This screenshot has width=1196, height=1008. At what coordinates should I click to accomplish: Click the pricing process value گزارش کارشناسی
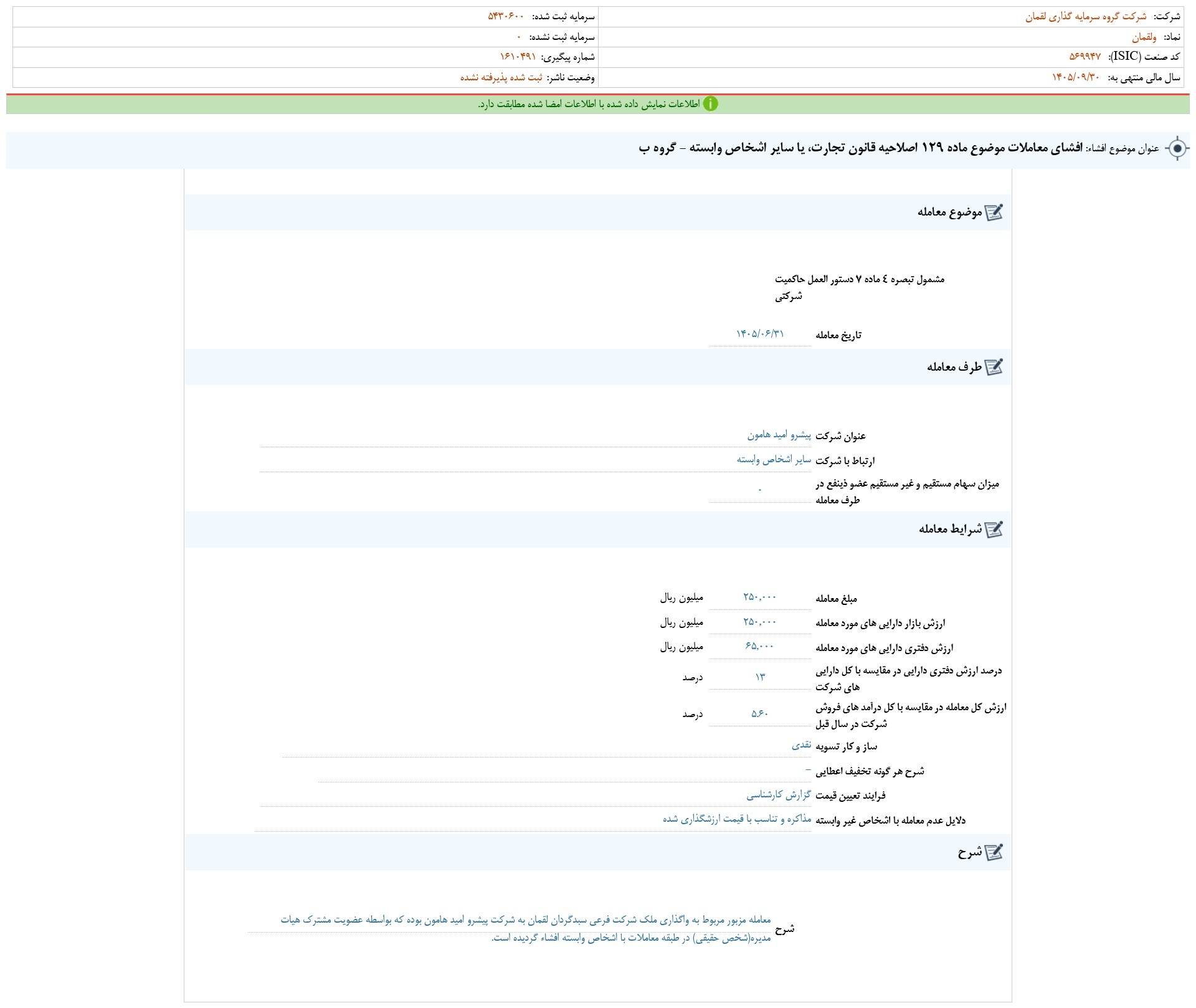pos(779,795)
